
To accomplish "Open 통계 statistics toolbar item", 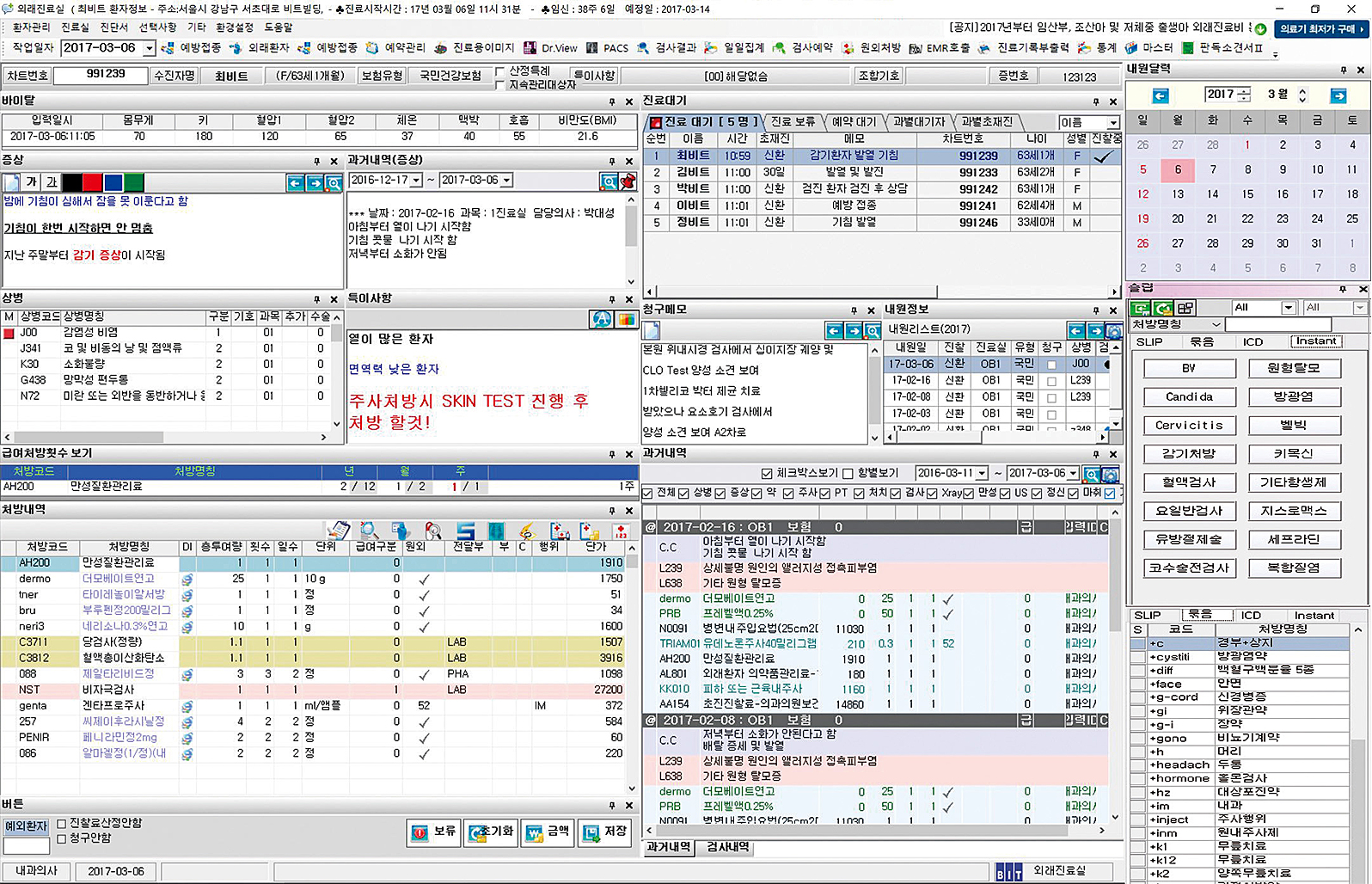I will [1098, 48].
